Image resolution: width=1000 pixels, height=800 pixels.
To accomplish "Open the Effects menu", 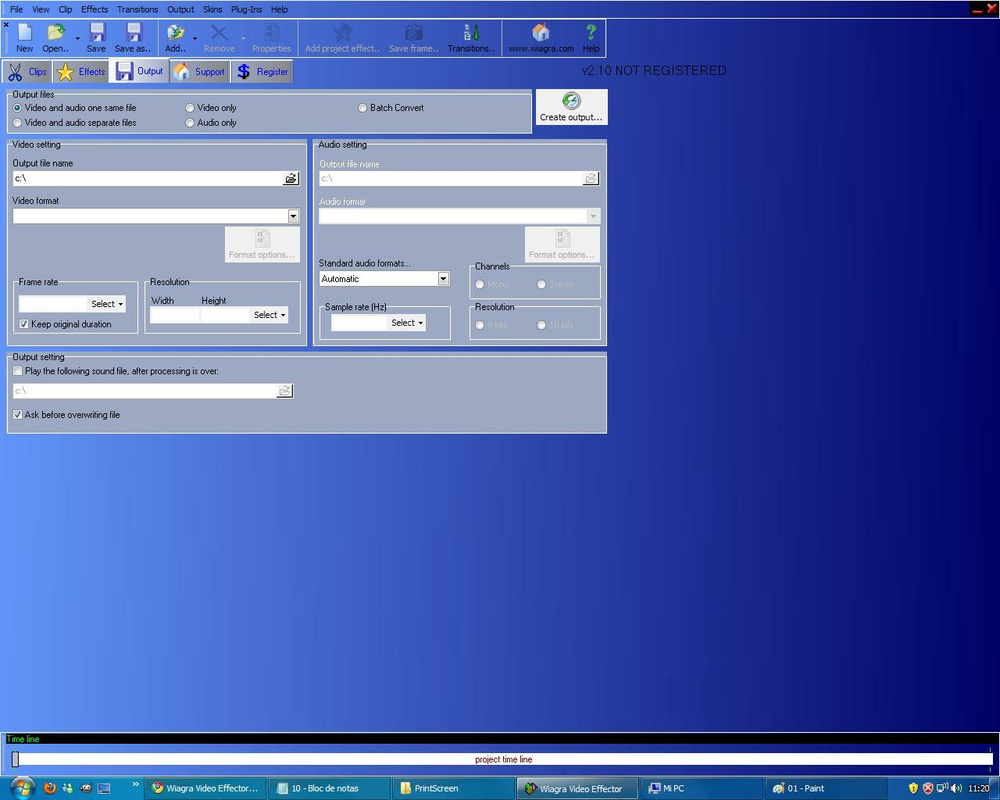I will (x=94, y=10).
